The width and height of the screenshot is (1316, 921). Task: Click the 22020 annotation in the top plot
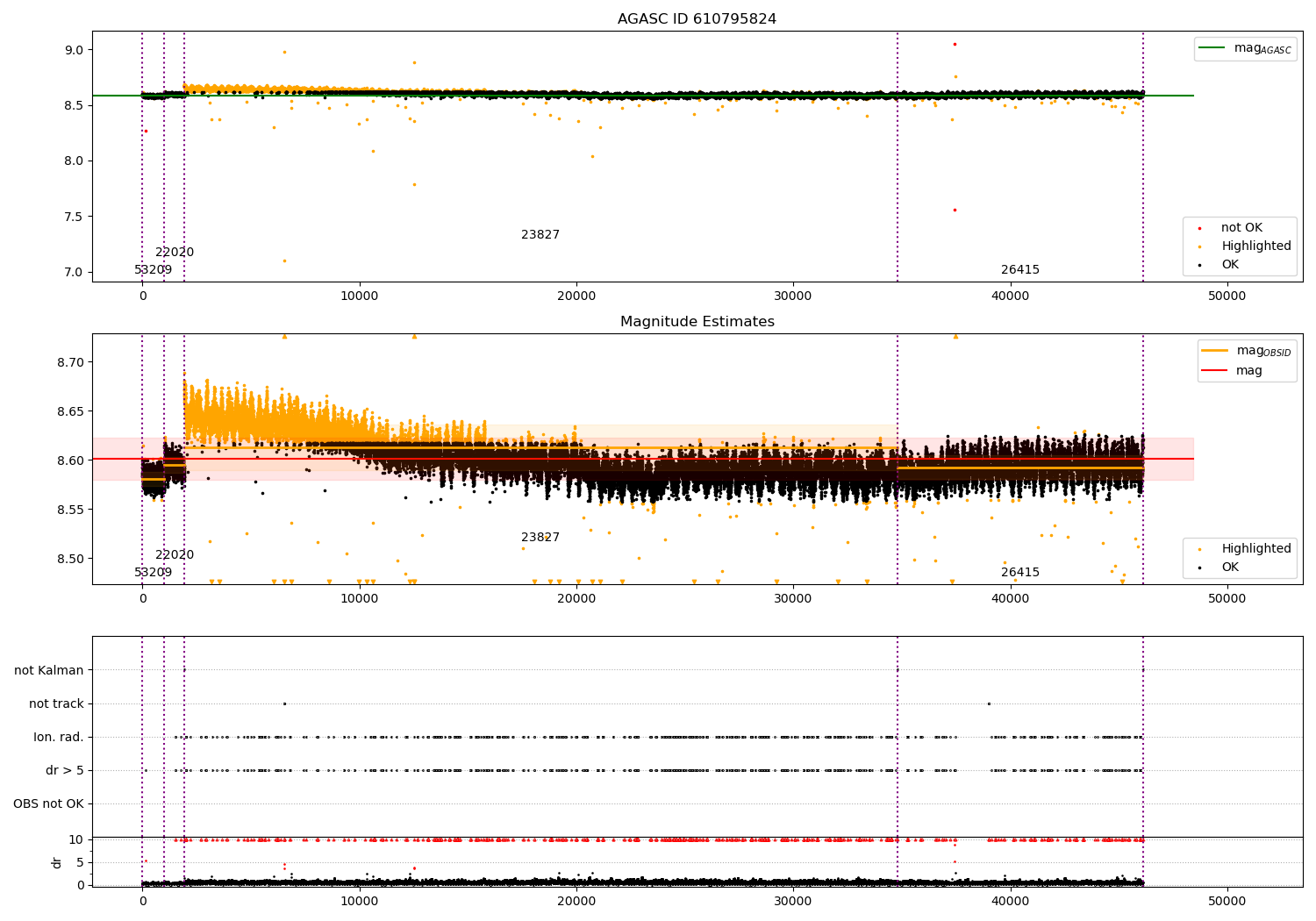pos(175,253)
